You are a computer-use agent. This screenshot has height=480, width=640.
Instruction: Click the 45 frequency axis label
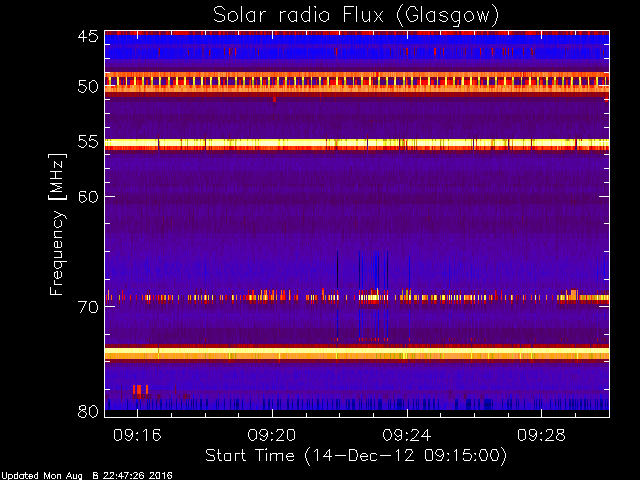[x=88, y=37]
